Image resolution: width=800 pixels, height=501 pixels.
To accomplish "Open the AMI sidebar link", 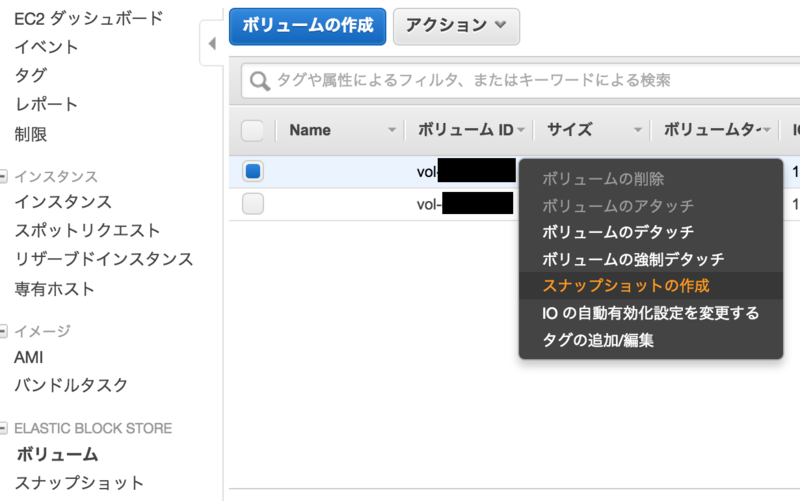I will (29, 357).
